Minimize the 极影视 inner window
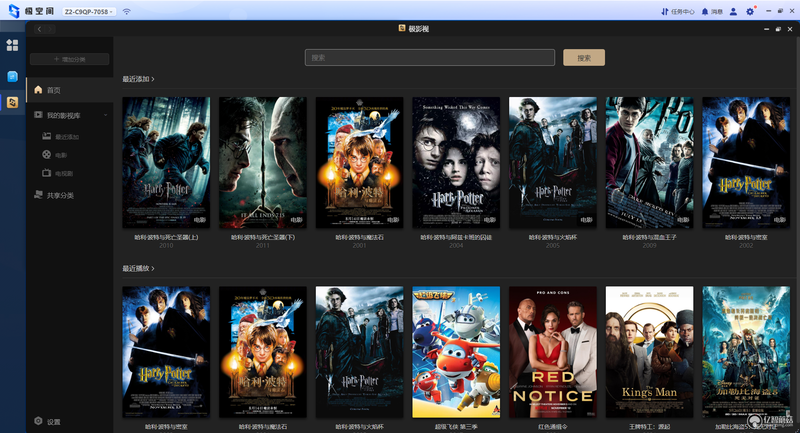Image resolution: width=800 pixels, height=433 pixels. 766,29
